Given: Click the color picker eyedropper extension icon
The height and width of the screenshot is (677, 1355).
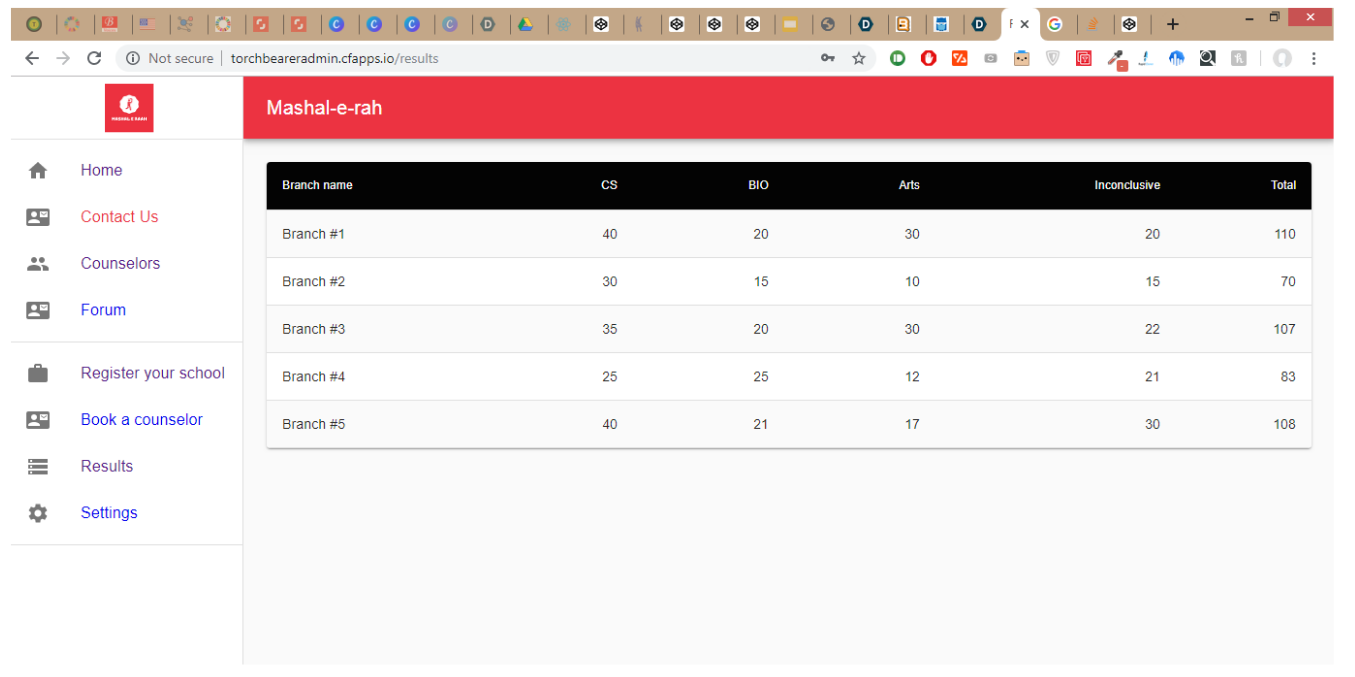Looking at the screenshot, I should coord(1117,59).
